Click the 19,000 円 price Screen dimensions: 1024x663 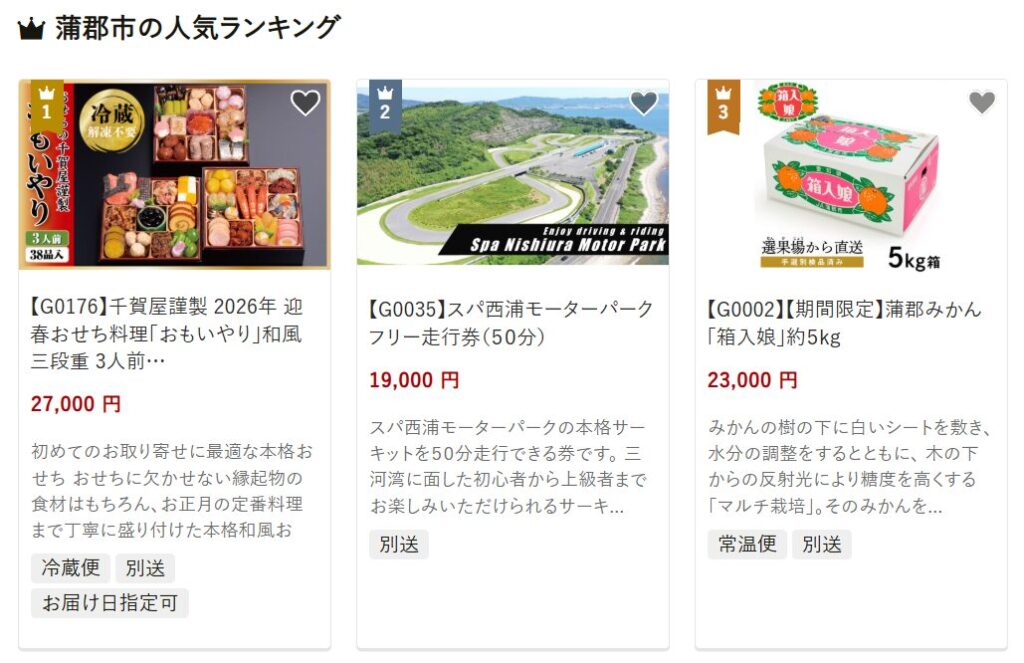coord(414,380)
